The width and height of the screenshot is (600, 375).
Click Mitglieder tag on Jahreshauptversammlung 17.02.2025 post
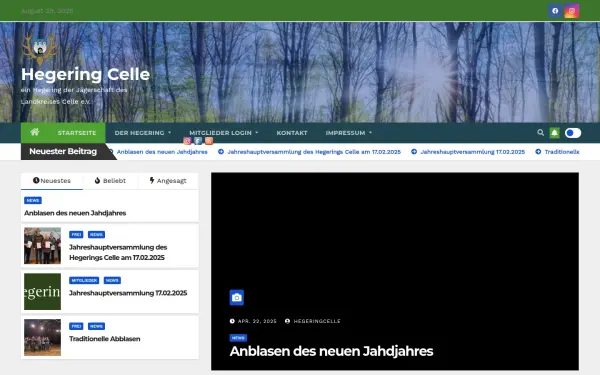pos(84,280)
